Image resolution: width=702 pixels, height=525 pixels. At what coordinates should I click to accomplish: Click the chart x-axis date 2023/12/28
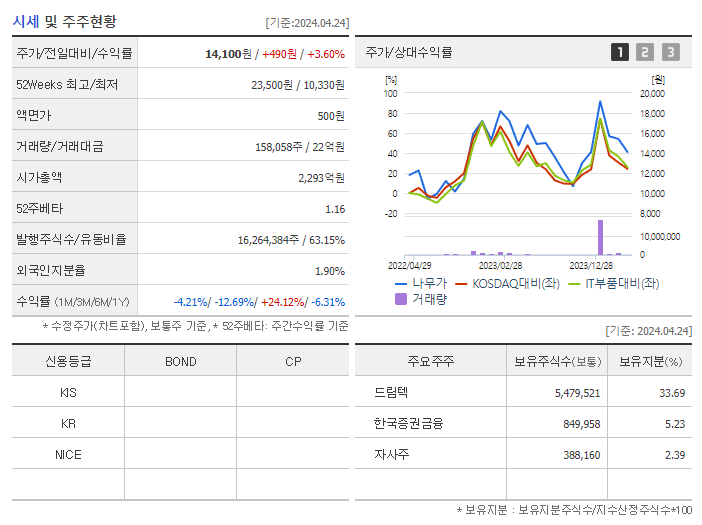point(591,266)
